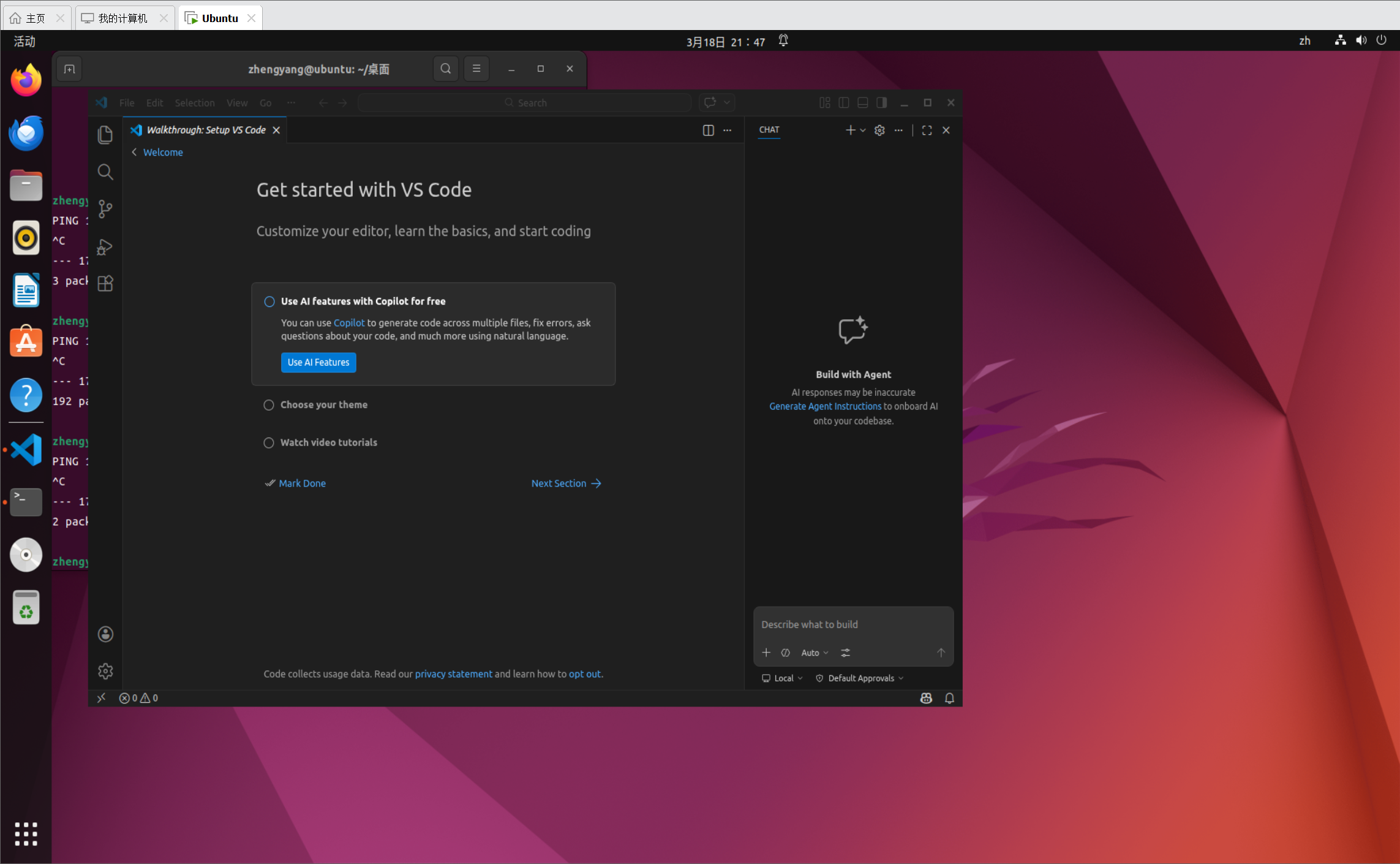Switch to the Walkthrough: Setup VS Code tab
The image size is (1400, 864).
(x=206, y=130)
